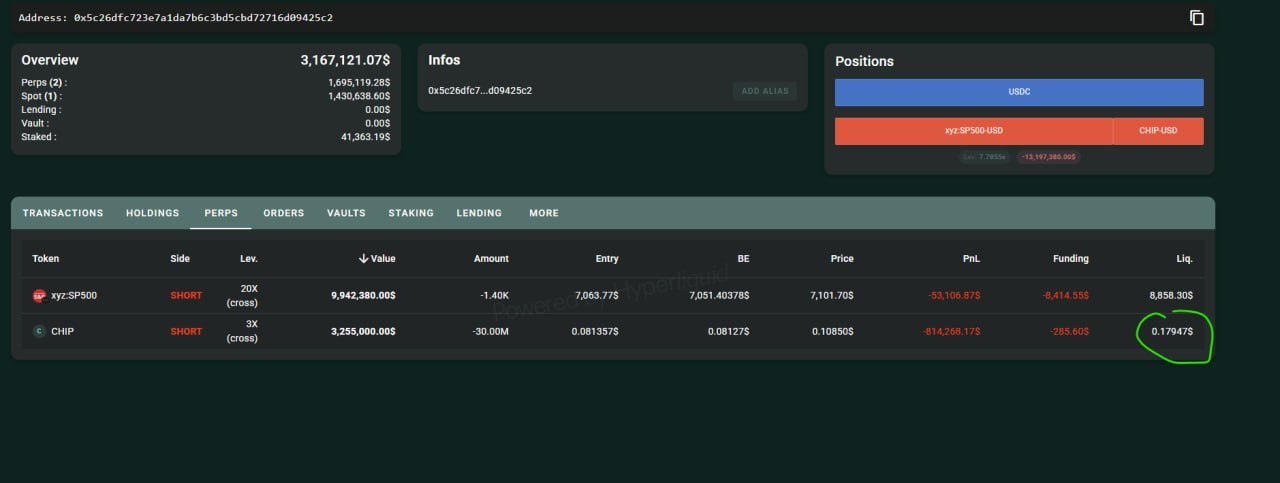Open the Vaults tab
The image size is (1280, 483).
click(346, 213)
